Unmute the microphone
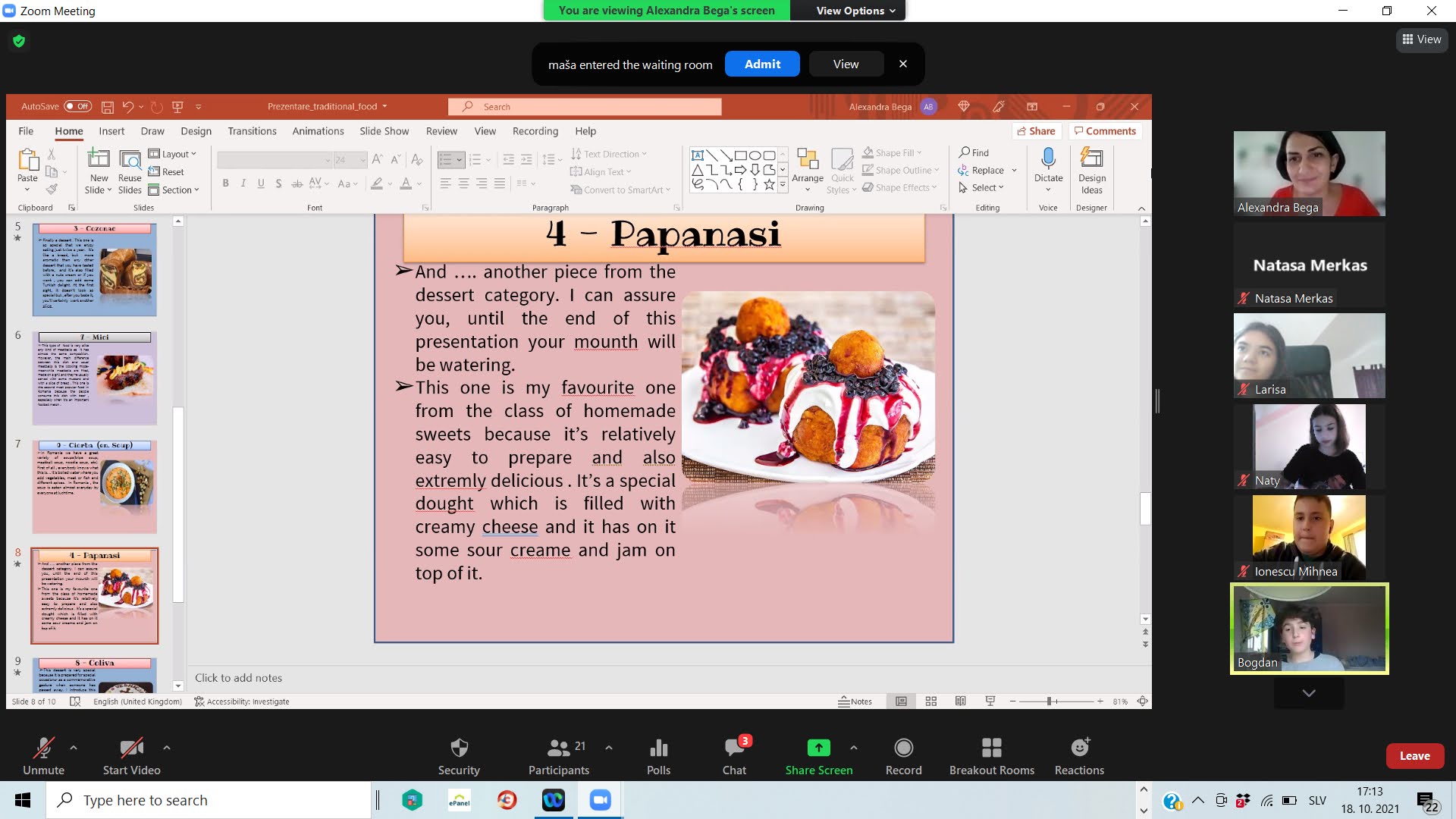The width and height of the screenshot is (1456, 819). click(x=43, y=748)
